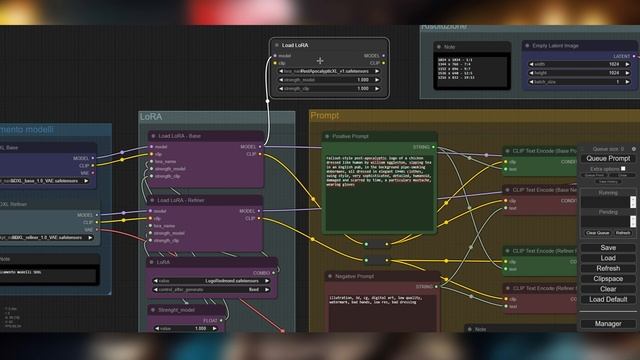Open lora_name dropdown in Load LoRA node
The image size is (640, 360).
(329, 71)
